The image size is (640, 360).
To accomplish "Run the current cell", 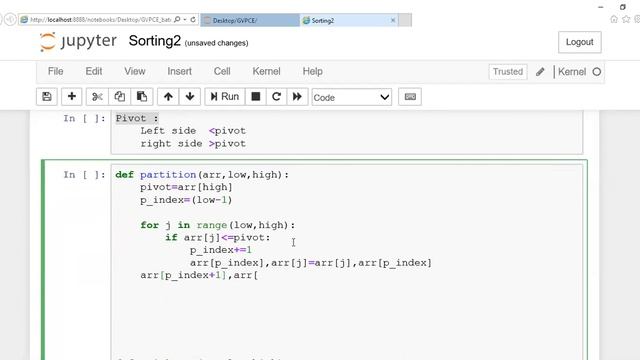I will (x=224, y=97).
